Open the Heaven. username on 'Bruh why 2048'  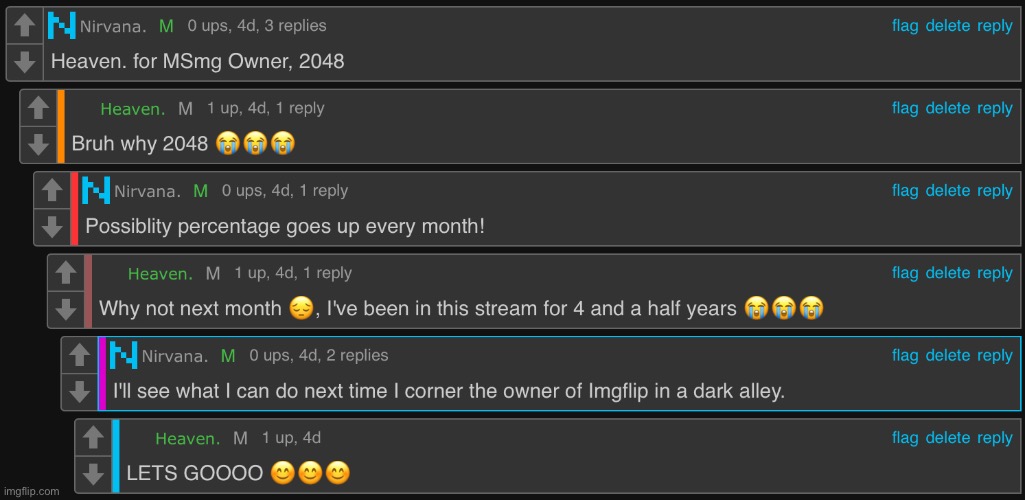point(133,109)
